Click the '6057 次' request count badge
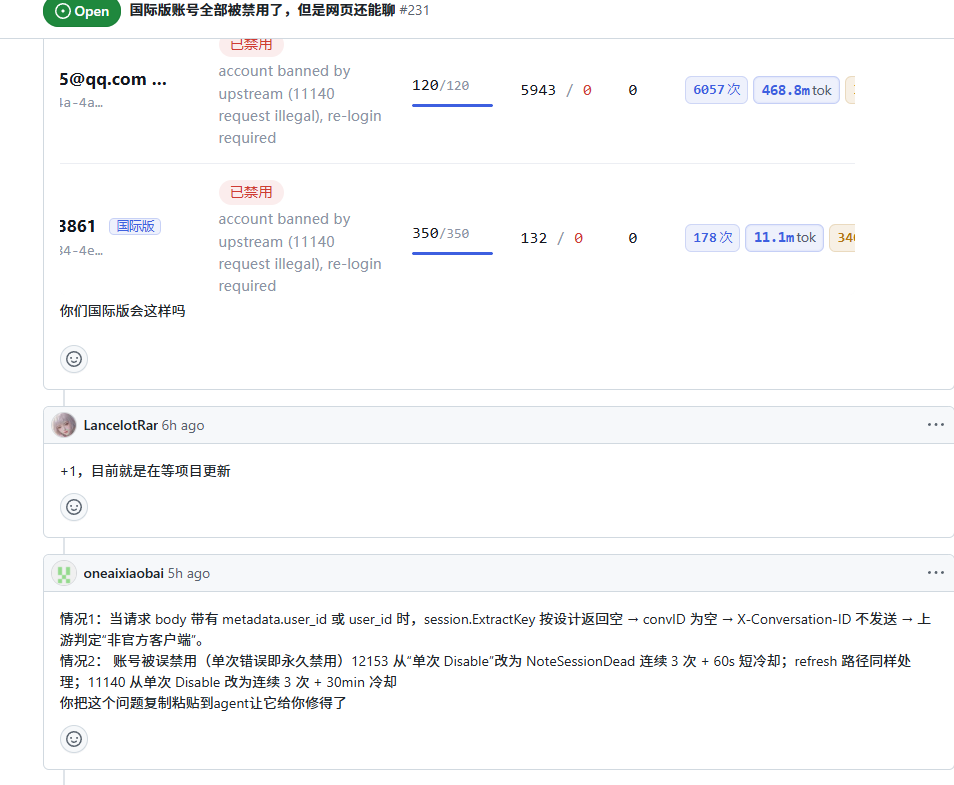 [x=716, y=90]
